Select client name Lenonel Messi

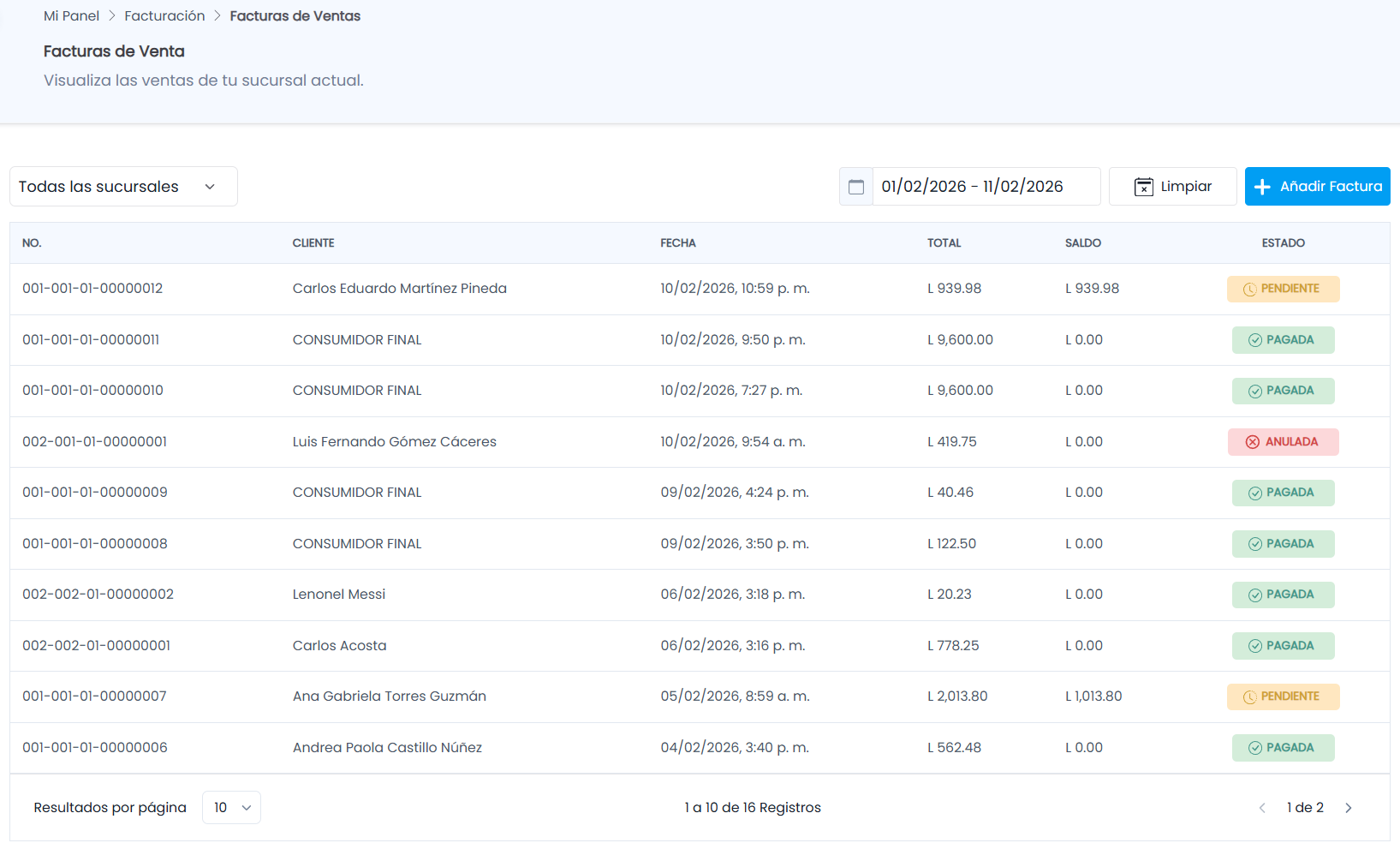click(x=339, y=595)
